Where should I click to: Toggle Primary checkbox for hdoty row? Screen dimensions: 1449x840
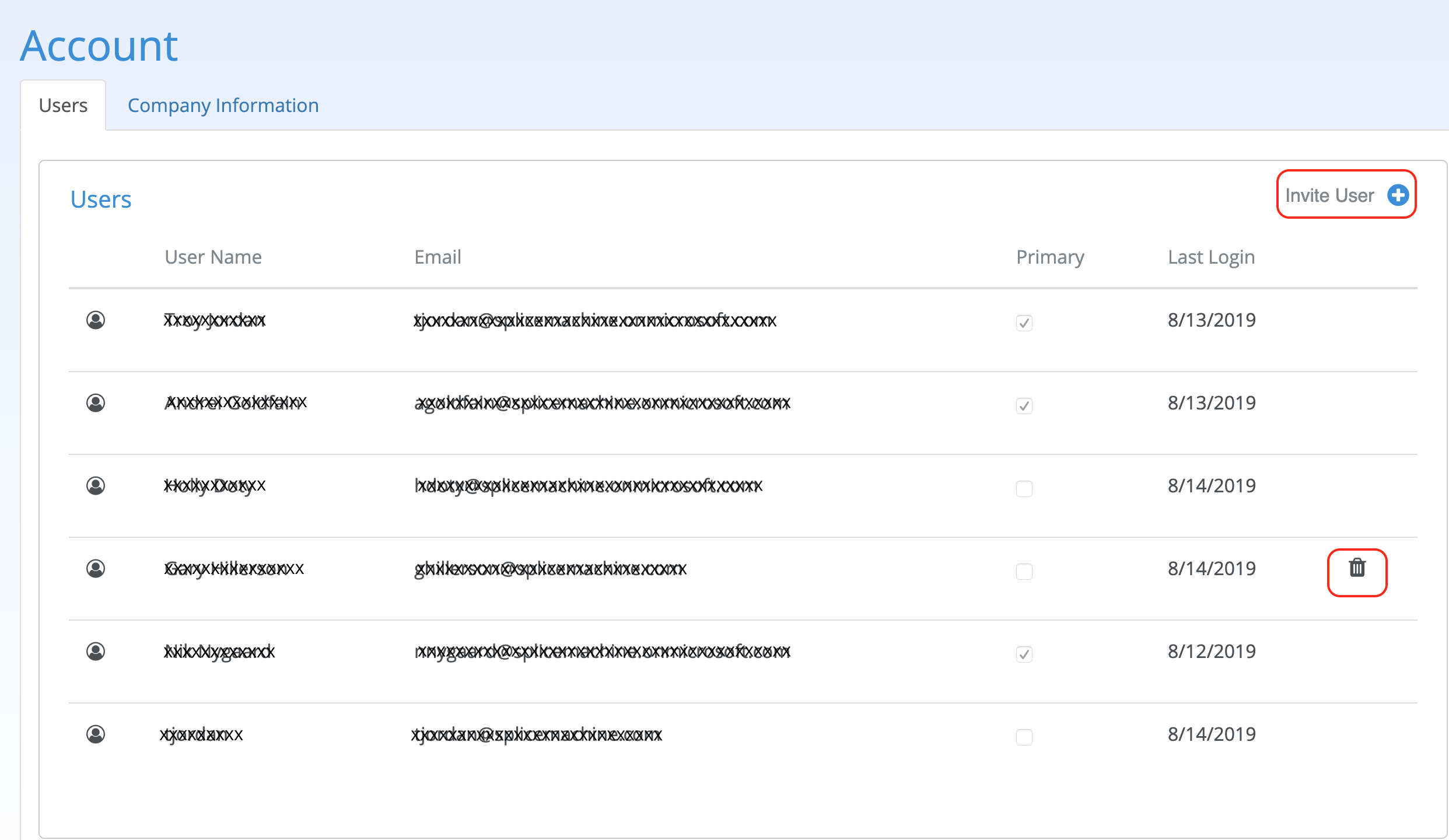(x=1024, y=488)
